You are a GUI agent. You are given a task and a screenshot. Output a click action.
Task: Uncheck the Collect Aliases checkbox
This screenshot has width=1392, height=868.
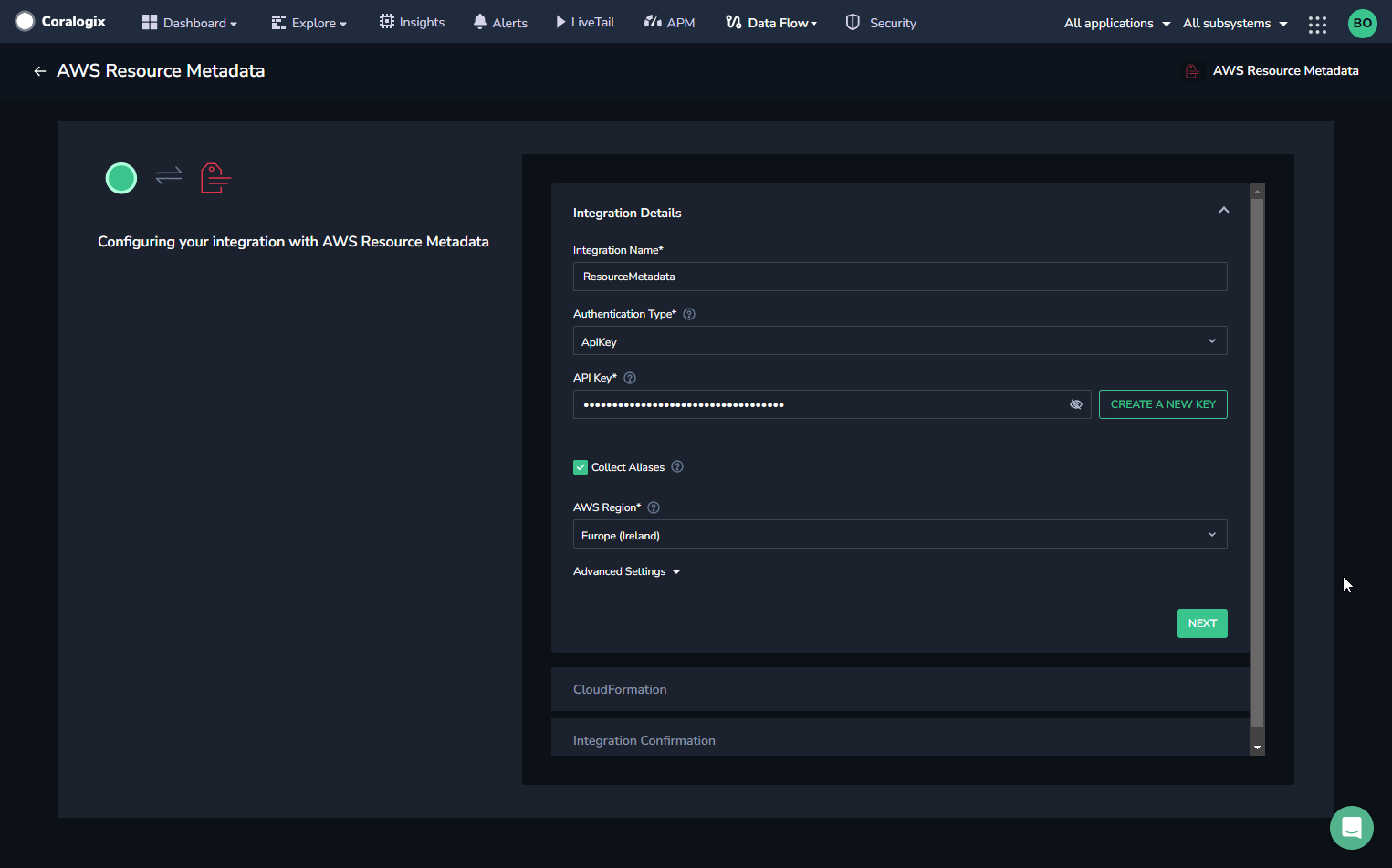click(x=581, y=467)
